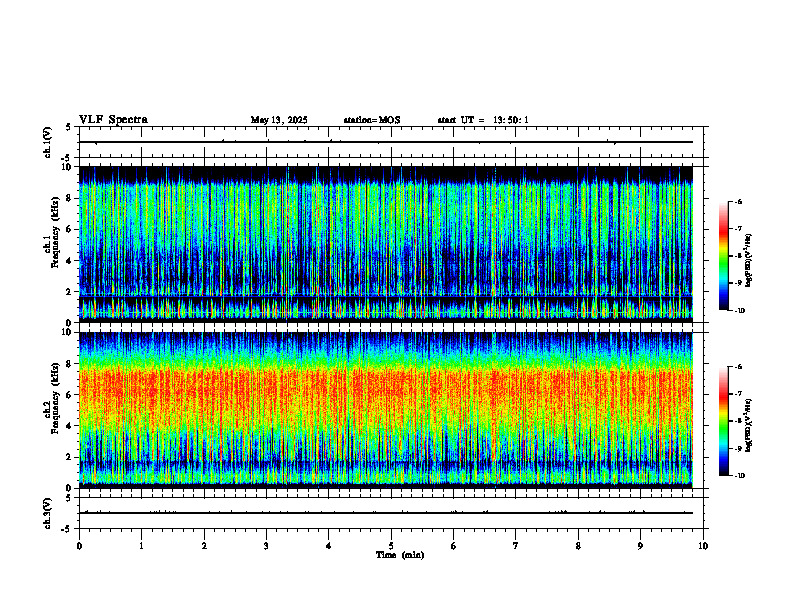This screenshot has width=792, height=612.
Task: Click the "2" kHz tick of ch.2 spectrogram
Action: (x=70, y=457)
